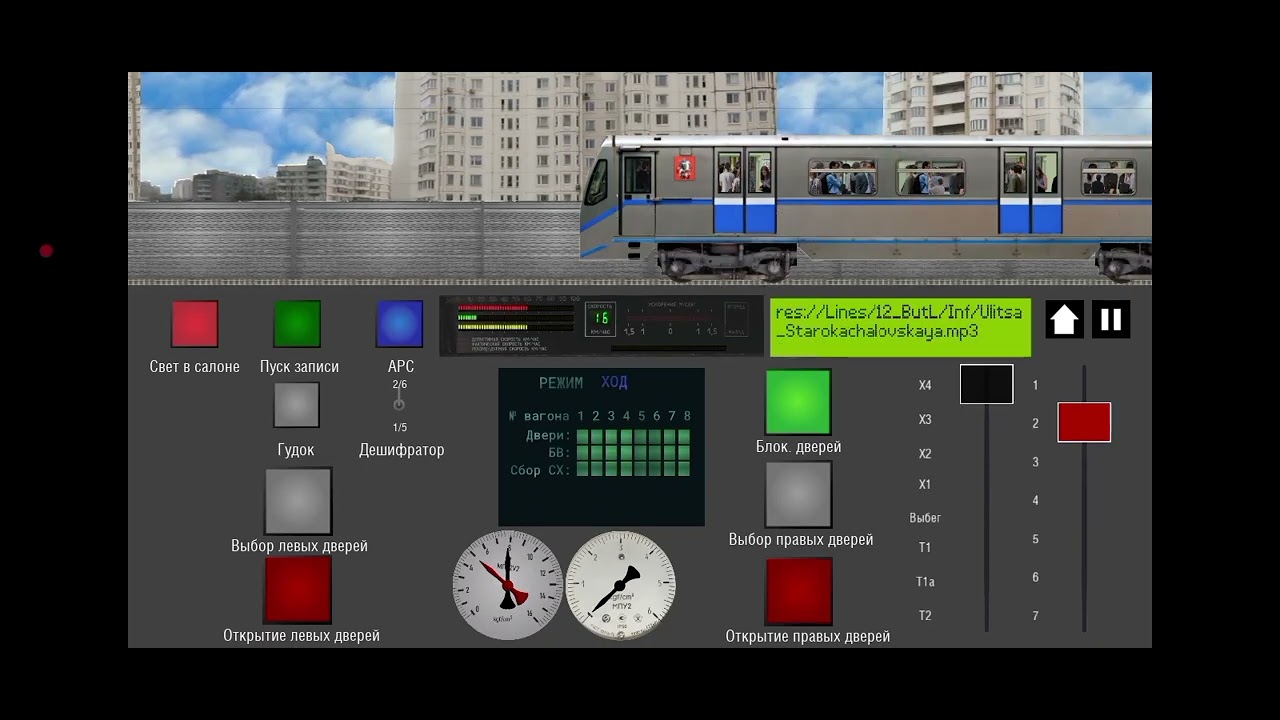This screenshot has height=720, width=1280.
Task: Start the announcement with green record button
Action: click(x=298, y=324)
